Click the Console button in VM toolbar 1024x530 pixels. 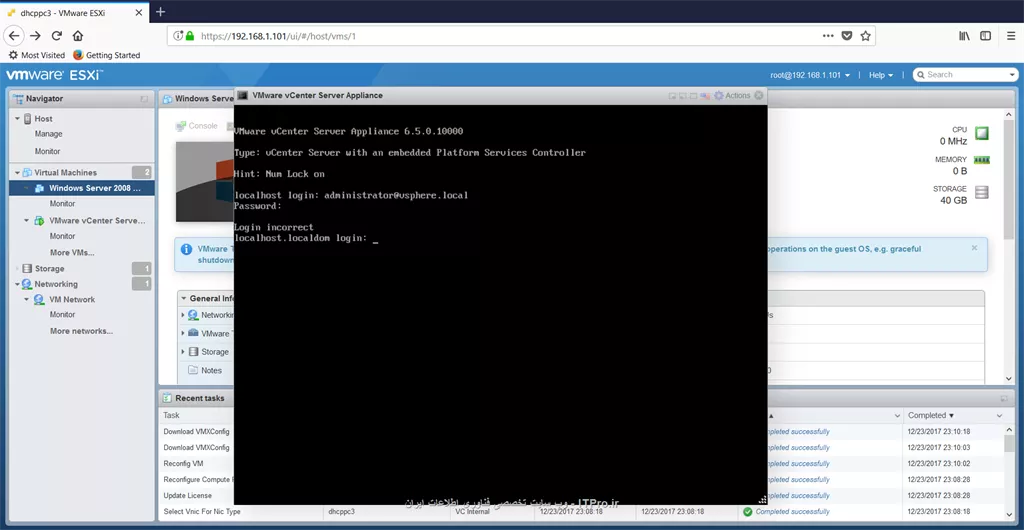point(197,126)
